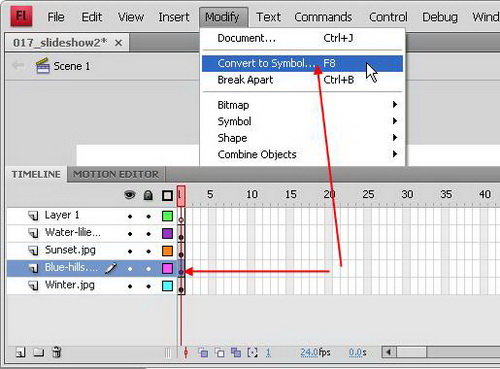Click the Modify Onion Markers icon
Viewport: 500px width, 369px height.
(x=252, y=352)
